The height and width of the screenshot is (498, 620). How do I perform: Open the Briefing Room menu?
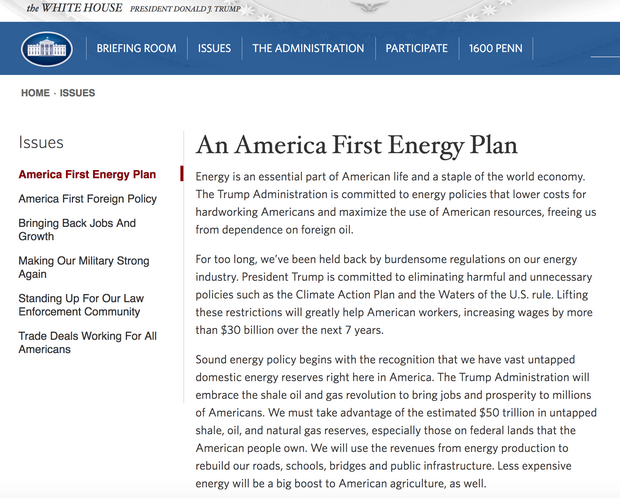[x=136, y=48]
